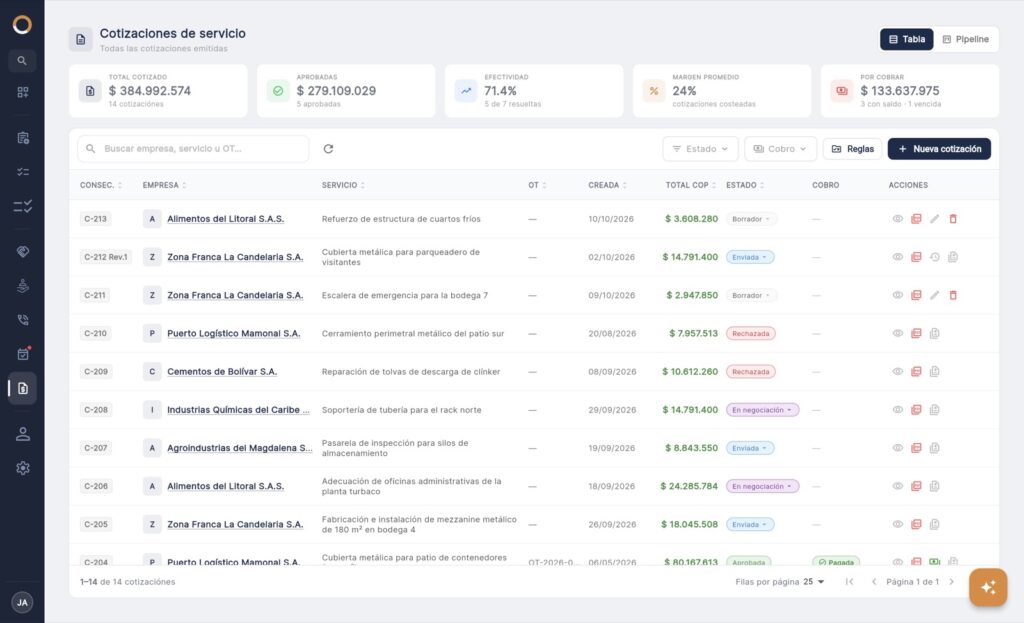Screen dimensions: 1024x623
Task: Change the Enviada status of C-212 Rev.1
Action: click(750, 257)
